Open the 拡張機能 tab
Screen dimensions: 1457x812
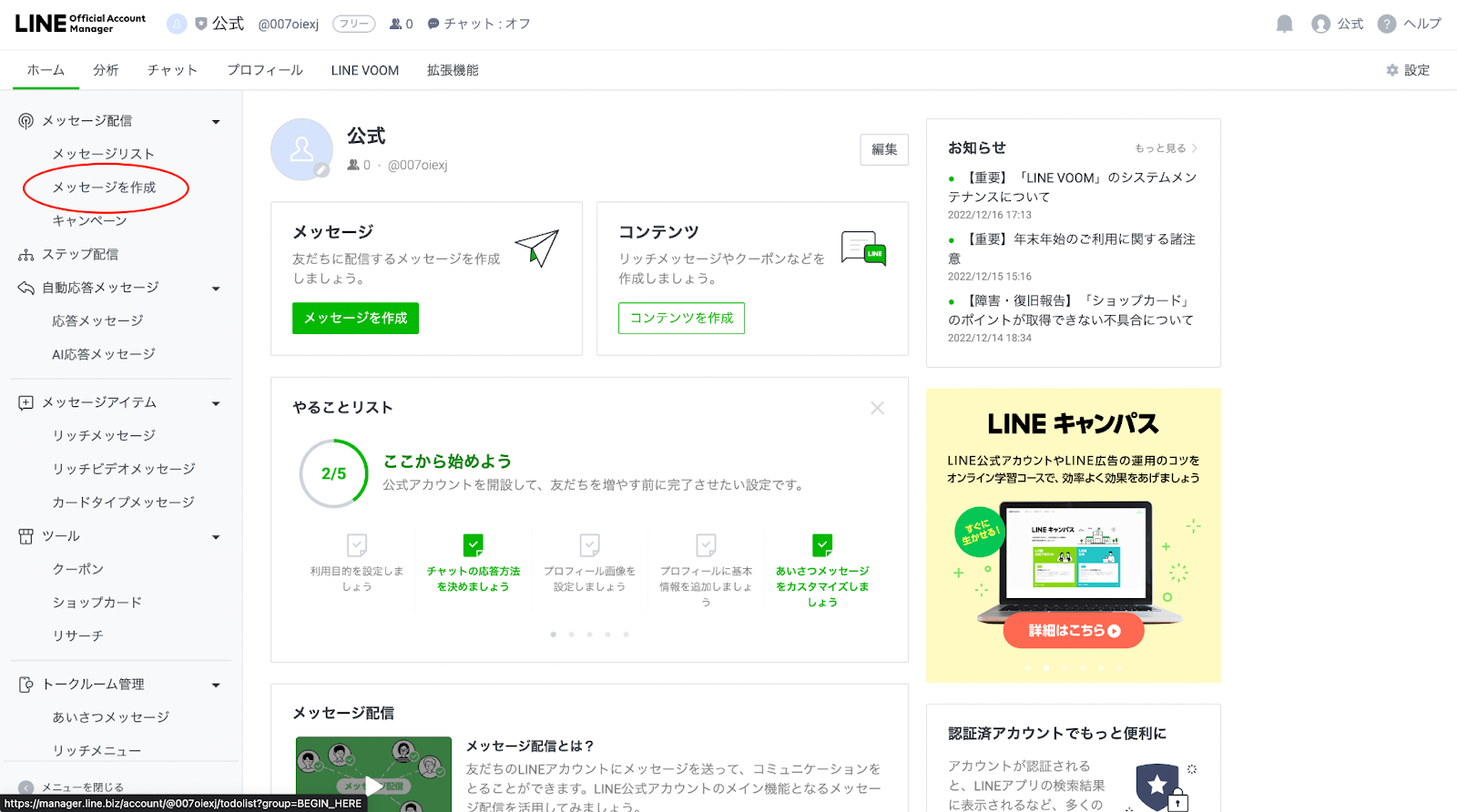(453, 70)
